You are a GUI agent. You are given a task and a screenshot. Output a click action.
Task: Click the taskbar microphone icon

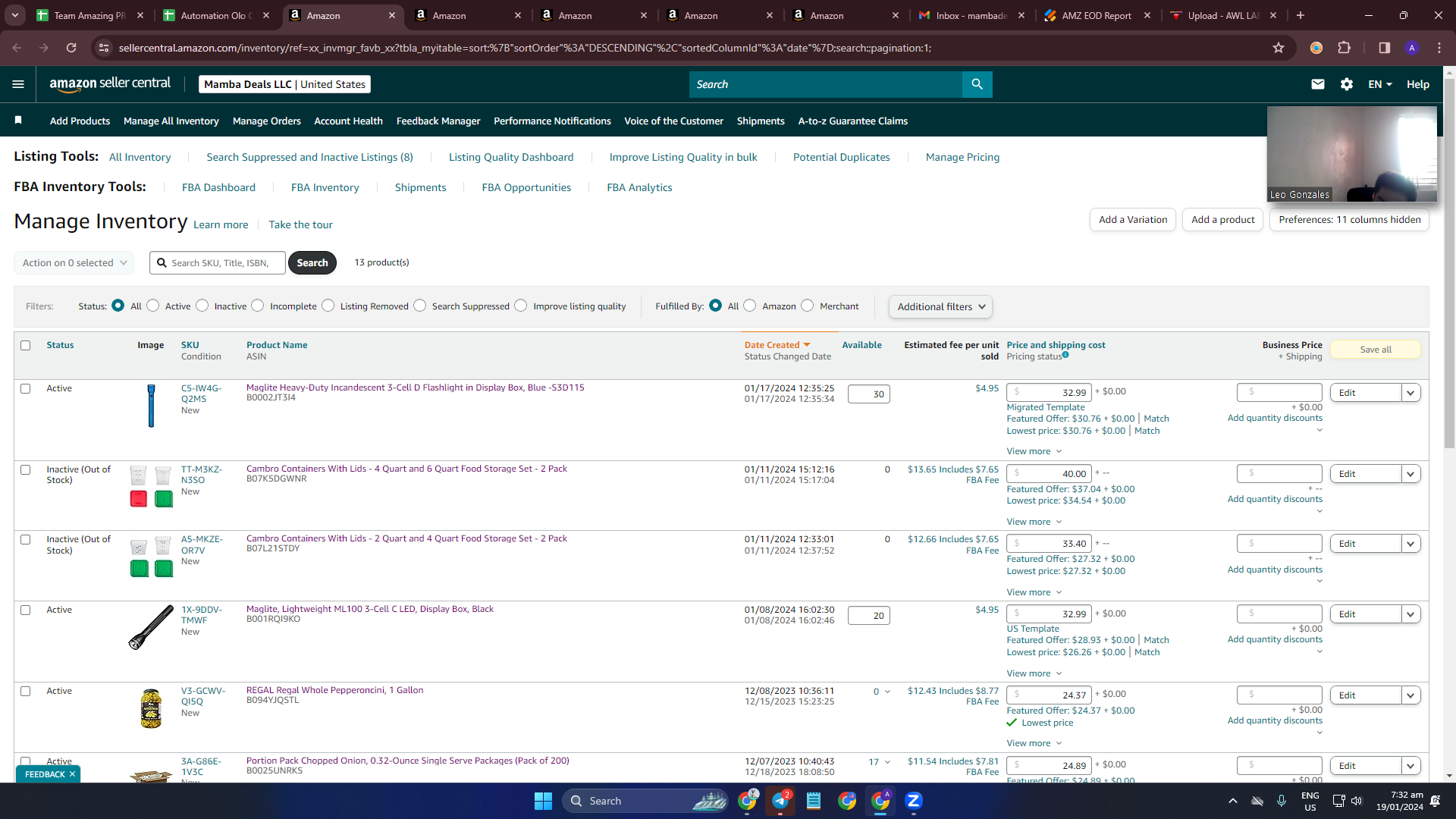[1282, 801]
